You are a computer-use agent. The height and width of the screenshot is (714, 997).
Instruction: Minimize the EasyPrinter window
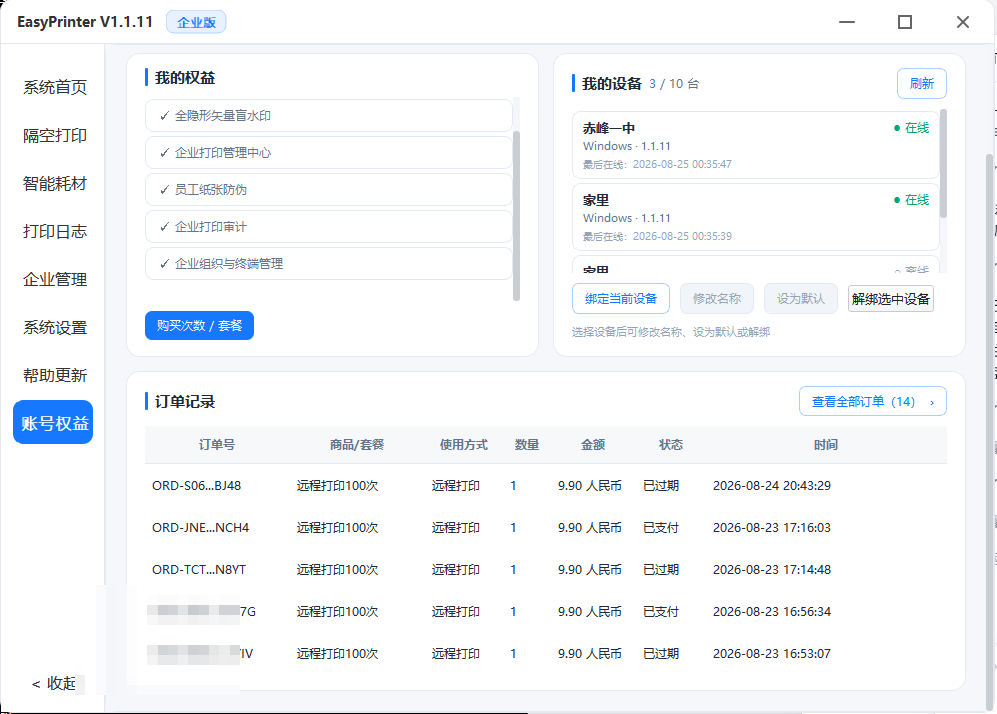pyautogui.click(x=847, y=22)
